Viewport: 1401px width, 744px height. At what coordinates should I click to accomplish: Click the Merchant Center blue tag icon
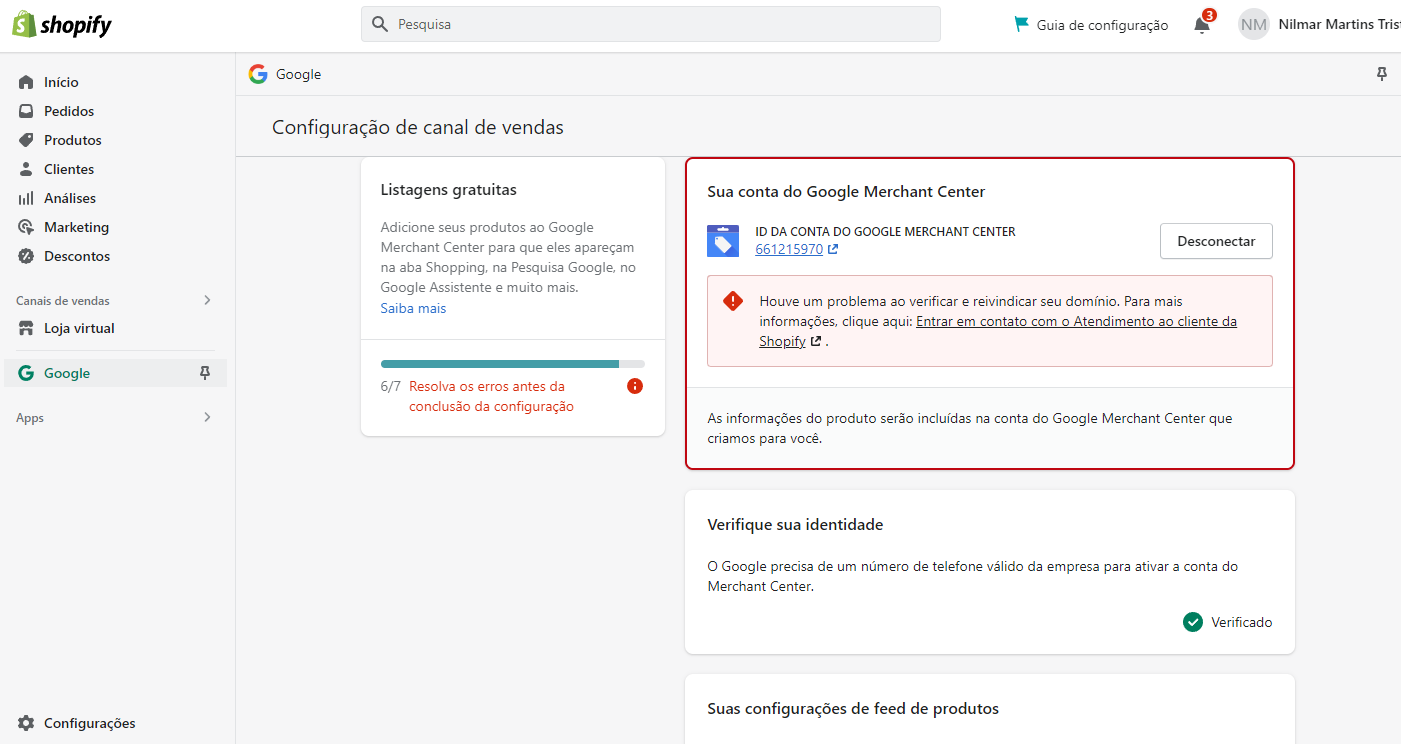723,241
